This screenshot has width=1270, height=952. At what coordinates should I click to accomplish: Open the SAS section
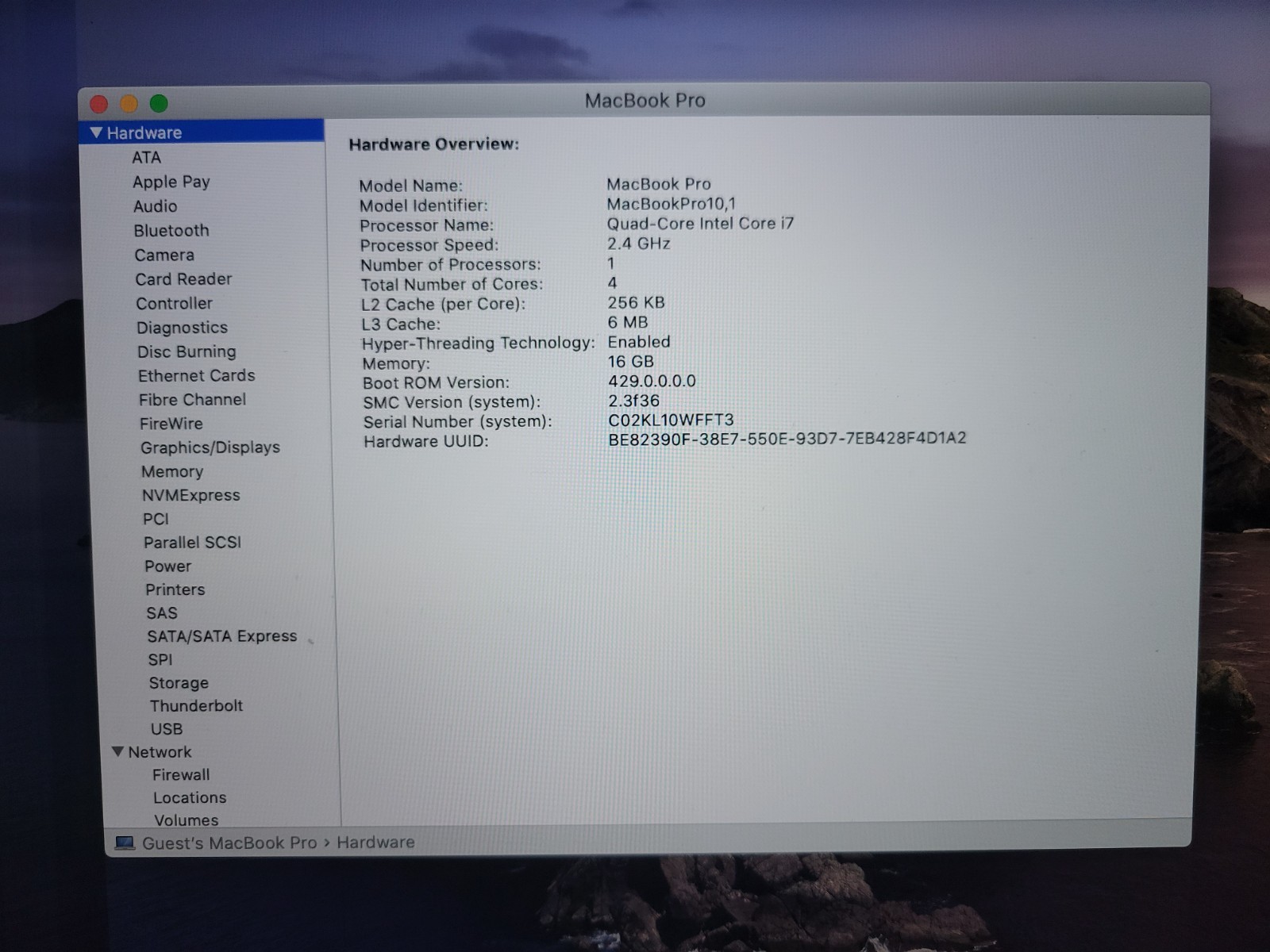coord(162,613)
